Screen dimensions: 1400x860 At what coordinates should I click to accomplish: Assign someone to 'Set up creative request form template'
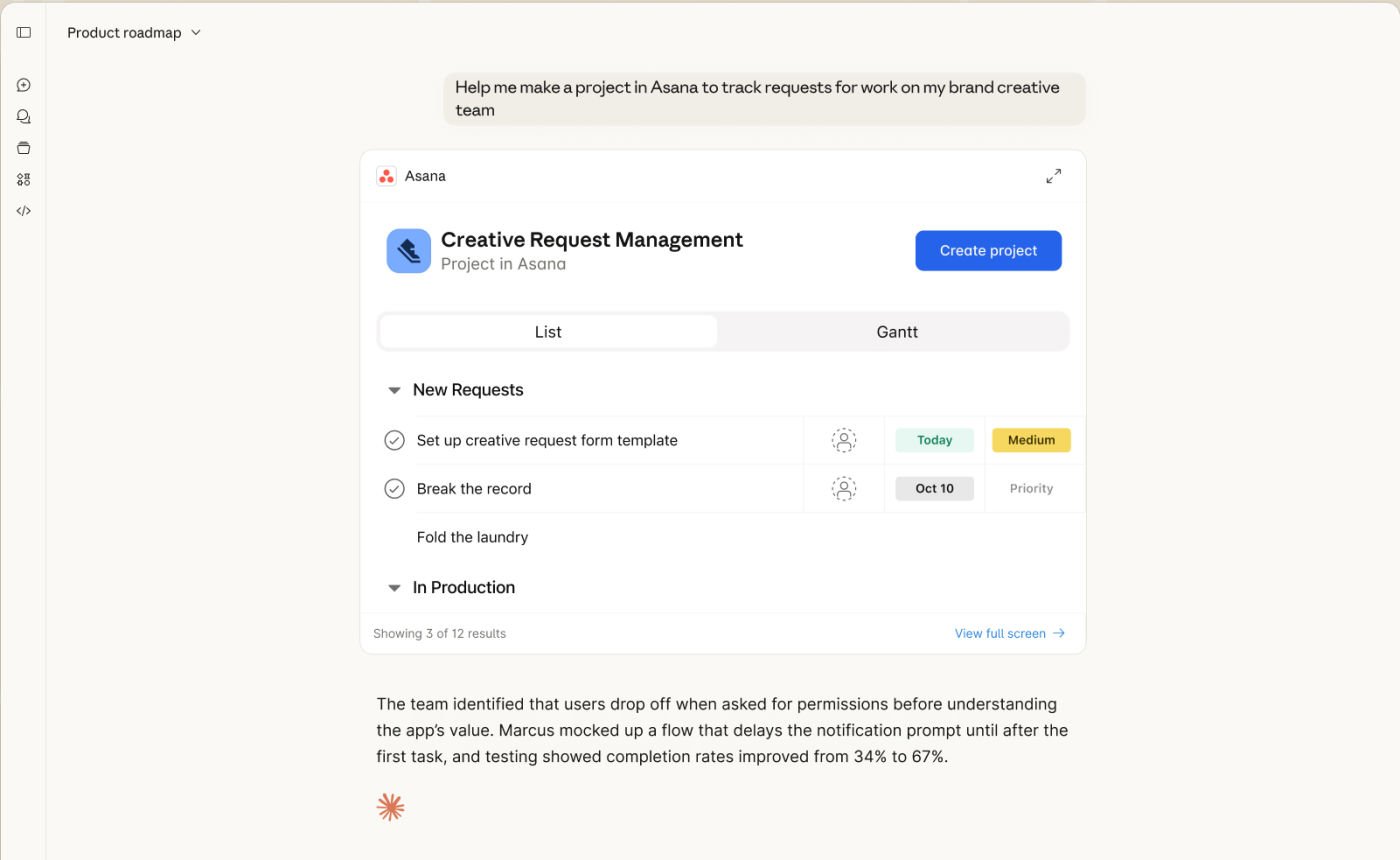point(843,440)
